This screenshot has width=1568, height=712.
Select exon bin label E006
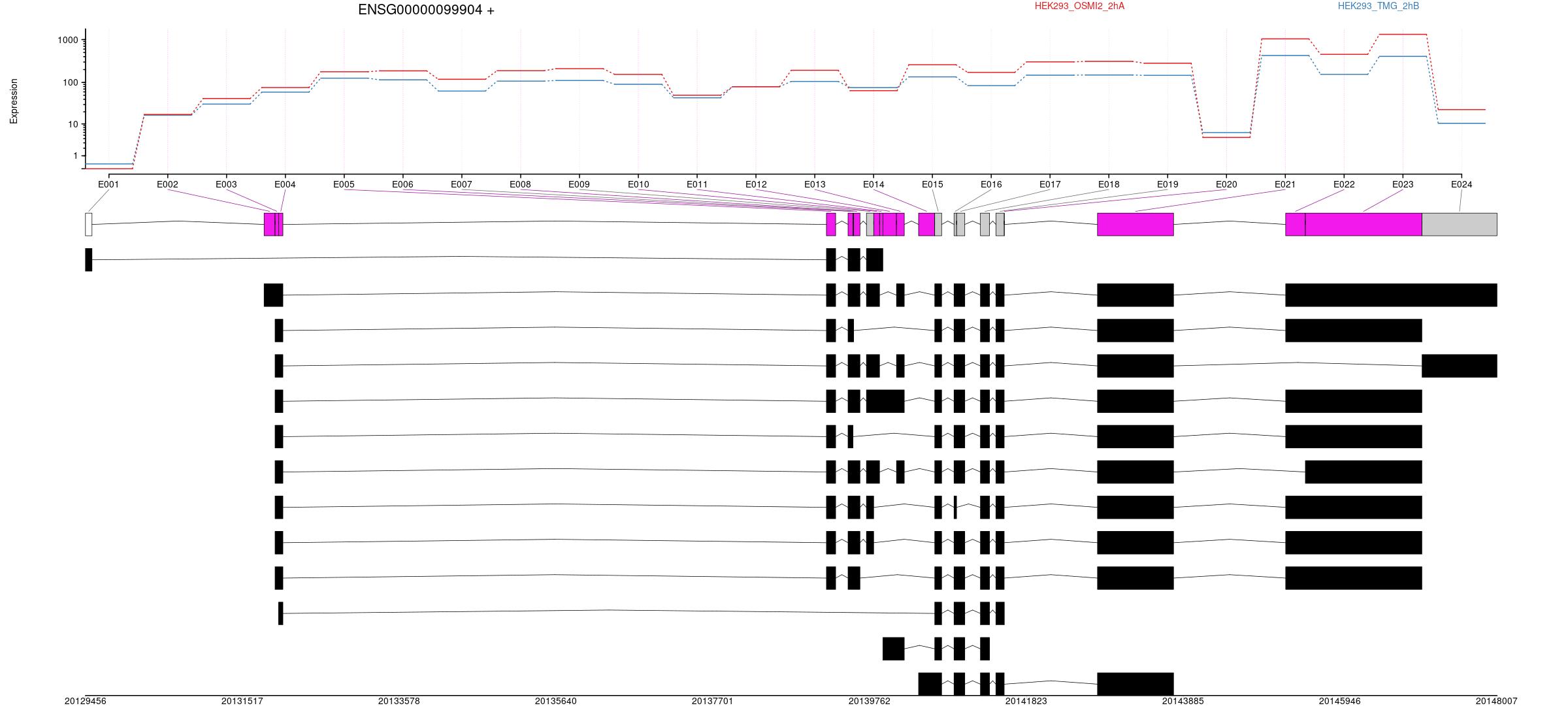pyautogui.click(x=402, y=184)
